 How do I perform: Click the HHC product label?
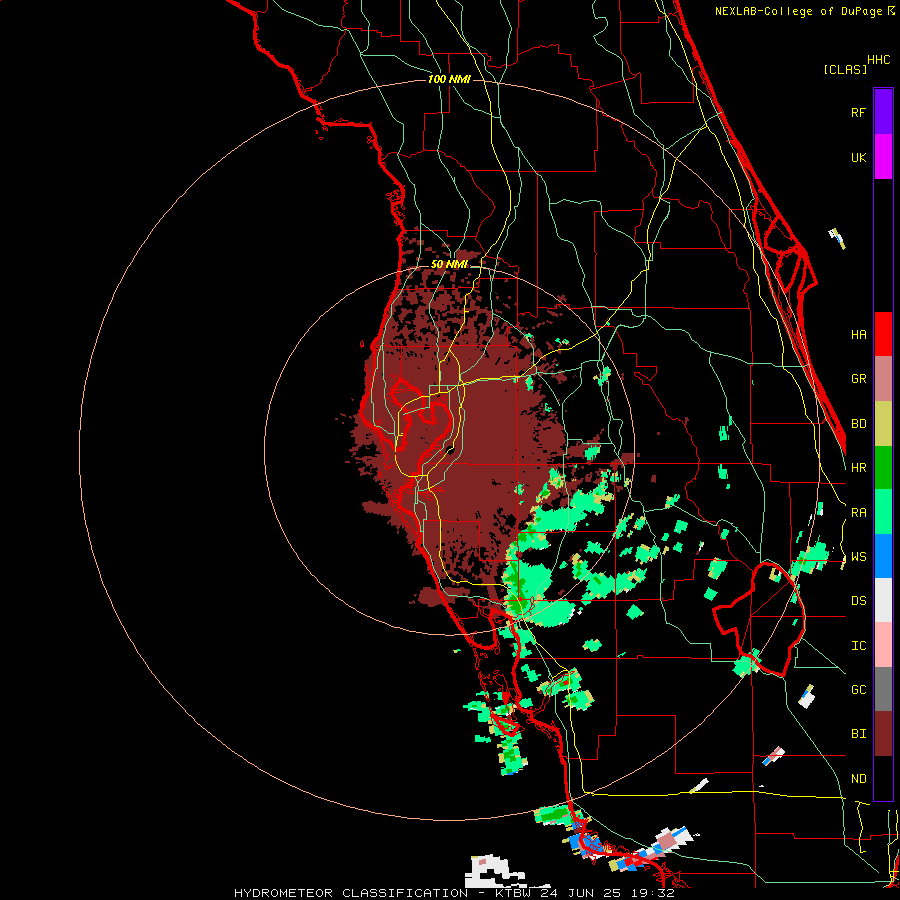pos(879,60)
